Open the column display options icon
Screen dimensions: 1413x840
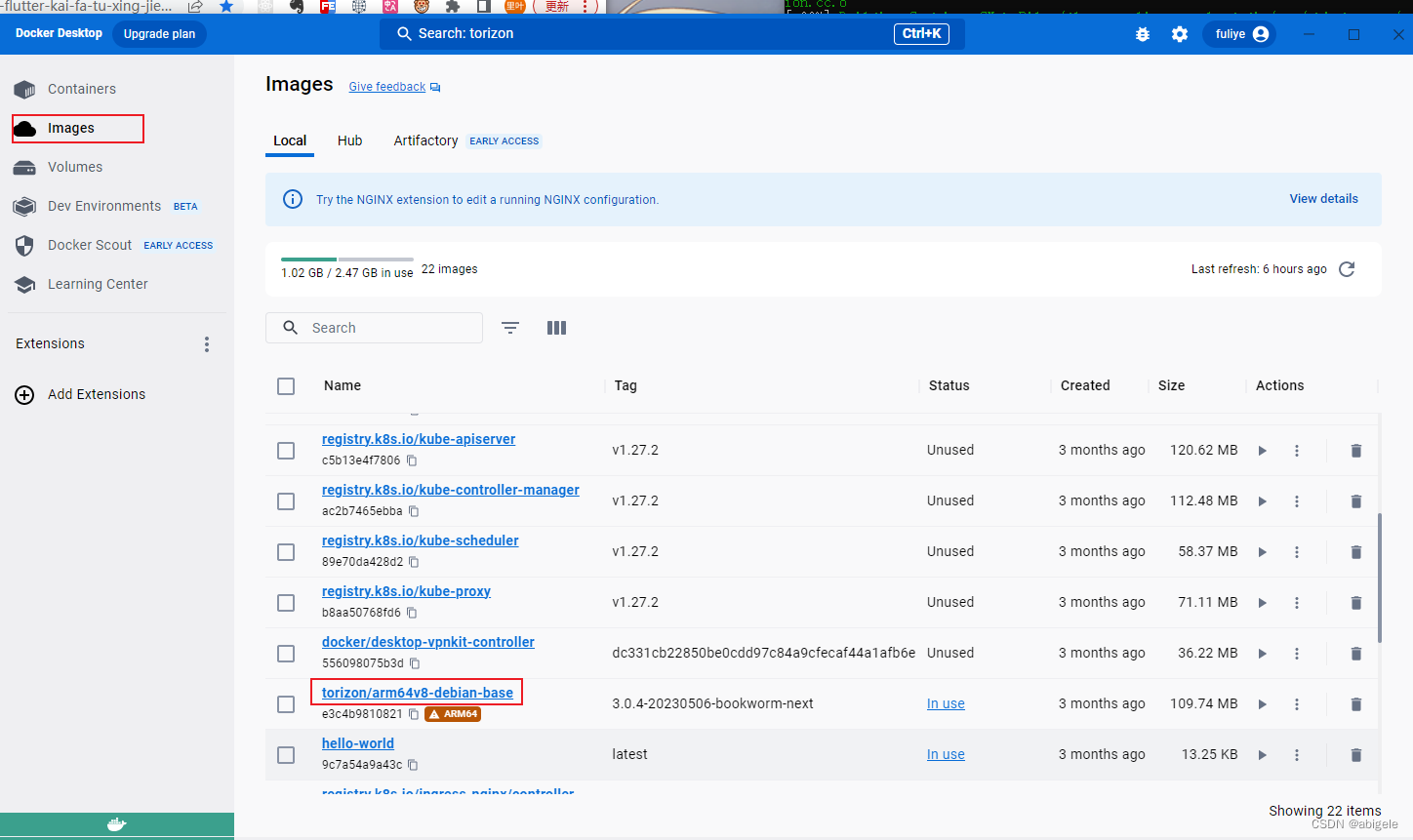coord(556,328)
